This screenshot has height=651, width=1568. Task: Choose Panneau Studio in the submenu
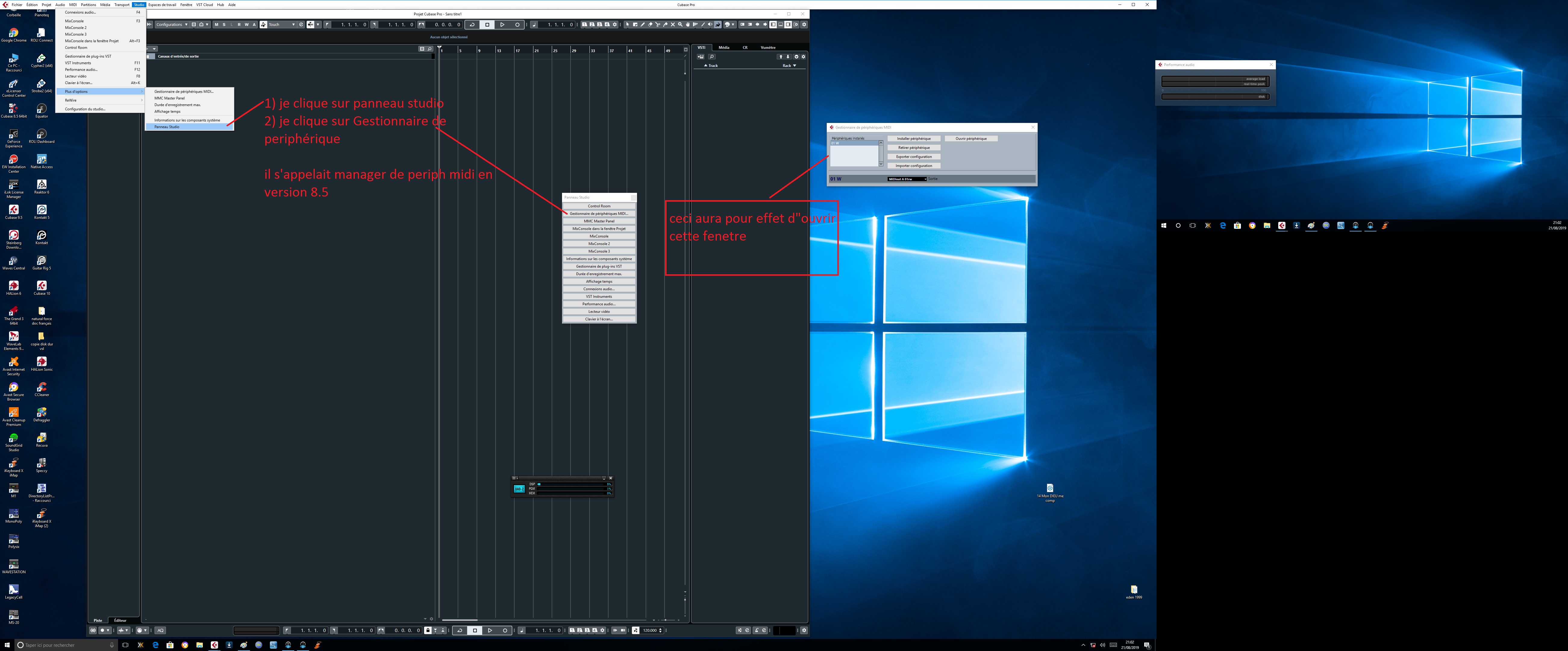[x=167, y=127]
